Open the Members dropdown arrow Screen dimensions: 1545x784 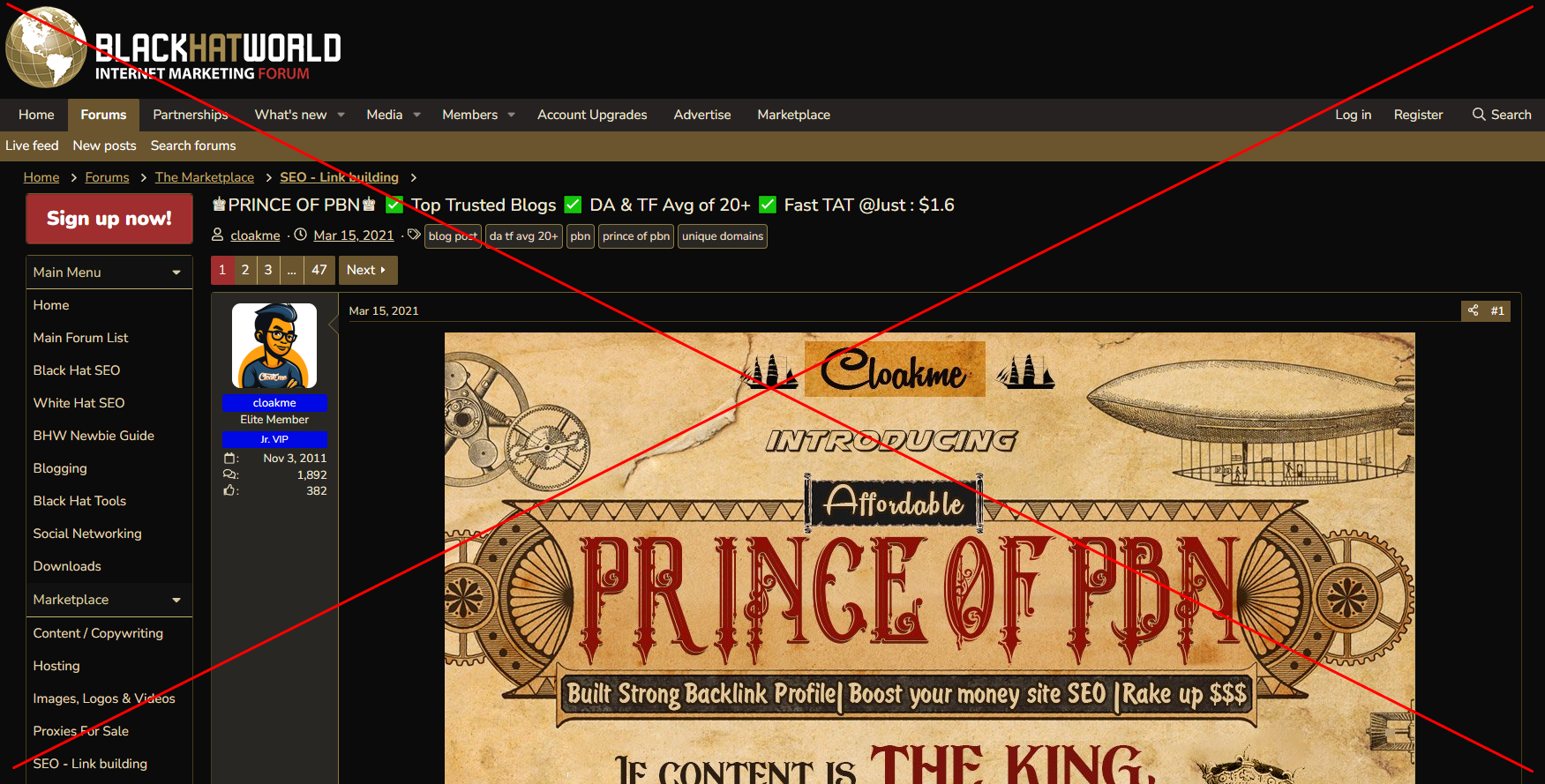pos(512,115)
